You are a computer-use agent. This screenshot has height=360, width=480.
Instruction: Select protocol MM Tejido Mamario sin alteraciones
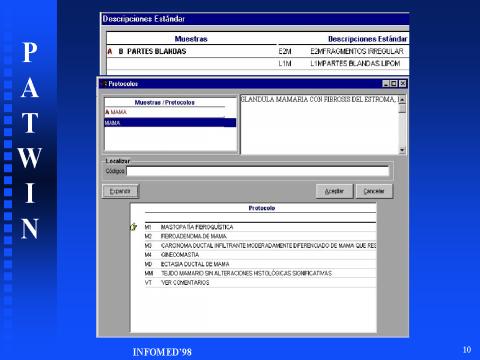click(260, 273)
